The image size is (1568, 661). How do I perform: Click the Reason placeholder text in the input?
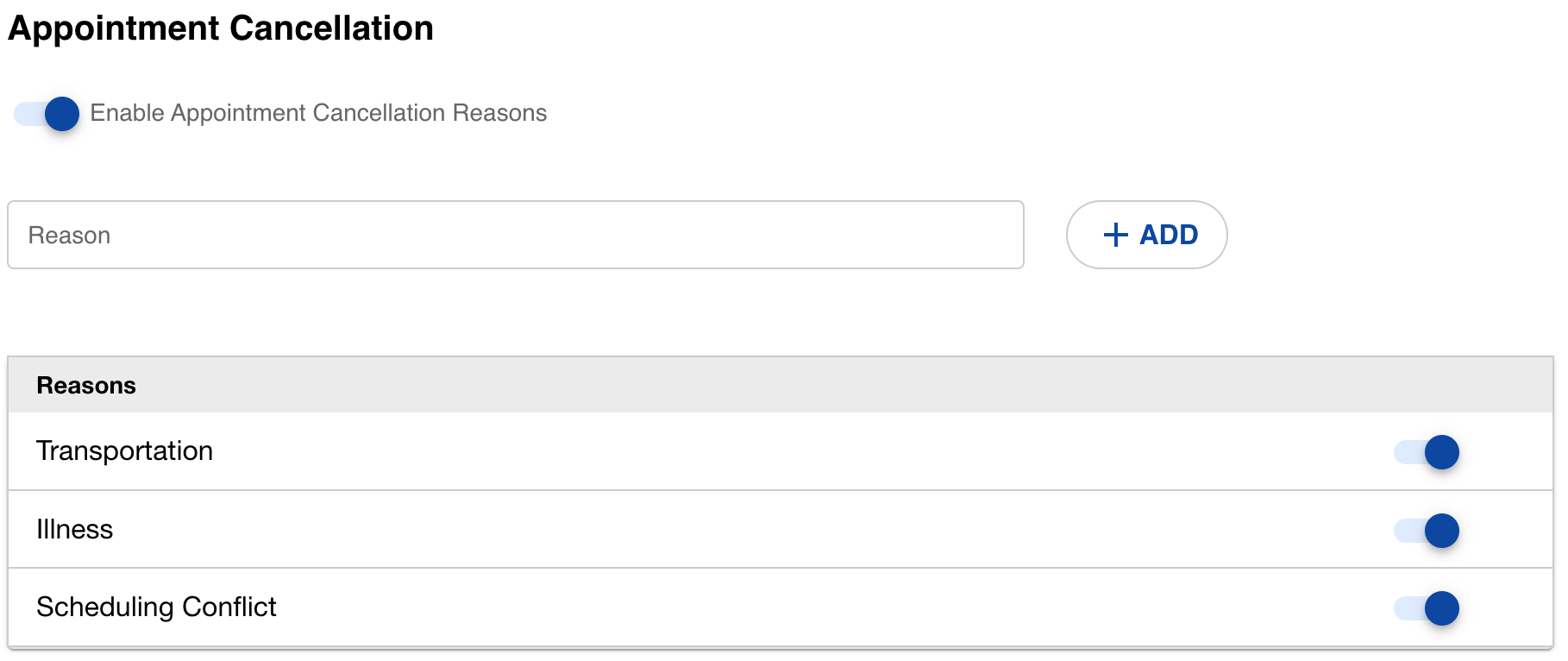(x=69, y=236)
